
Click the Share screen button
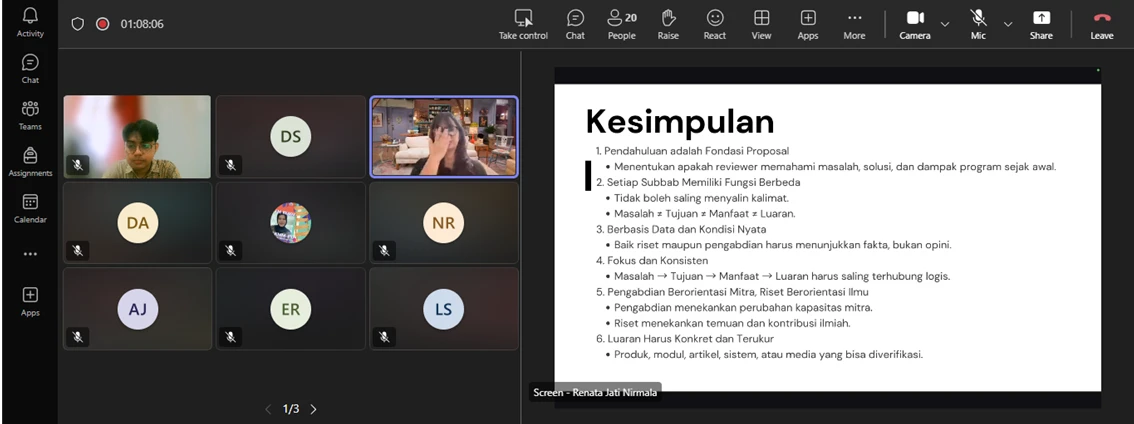[x=1041, y=24]
